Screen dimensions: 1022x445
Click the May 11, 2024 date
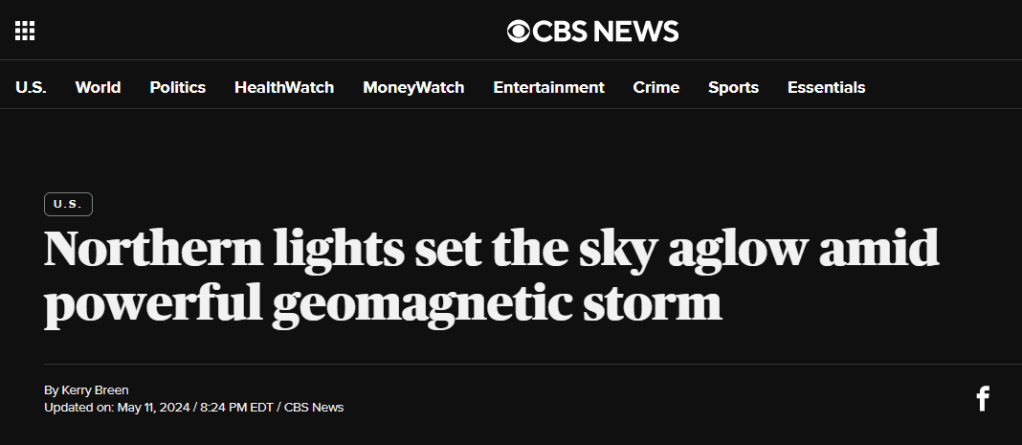pyautogui.click(x=156, y=407)
